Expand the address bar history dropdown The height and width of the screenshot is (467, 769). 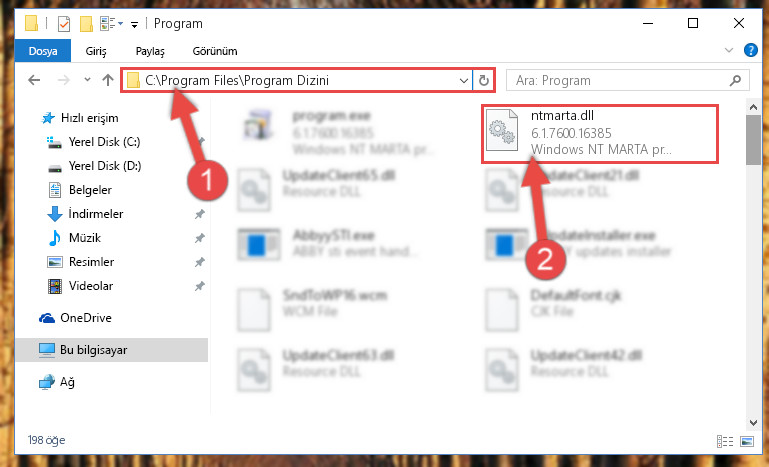pos(463,80)
